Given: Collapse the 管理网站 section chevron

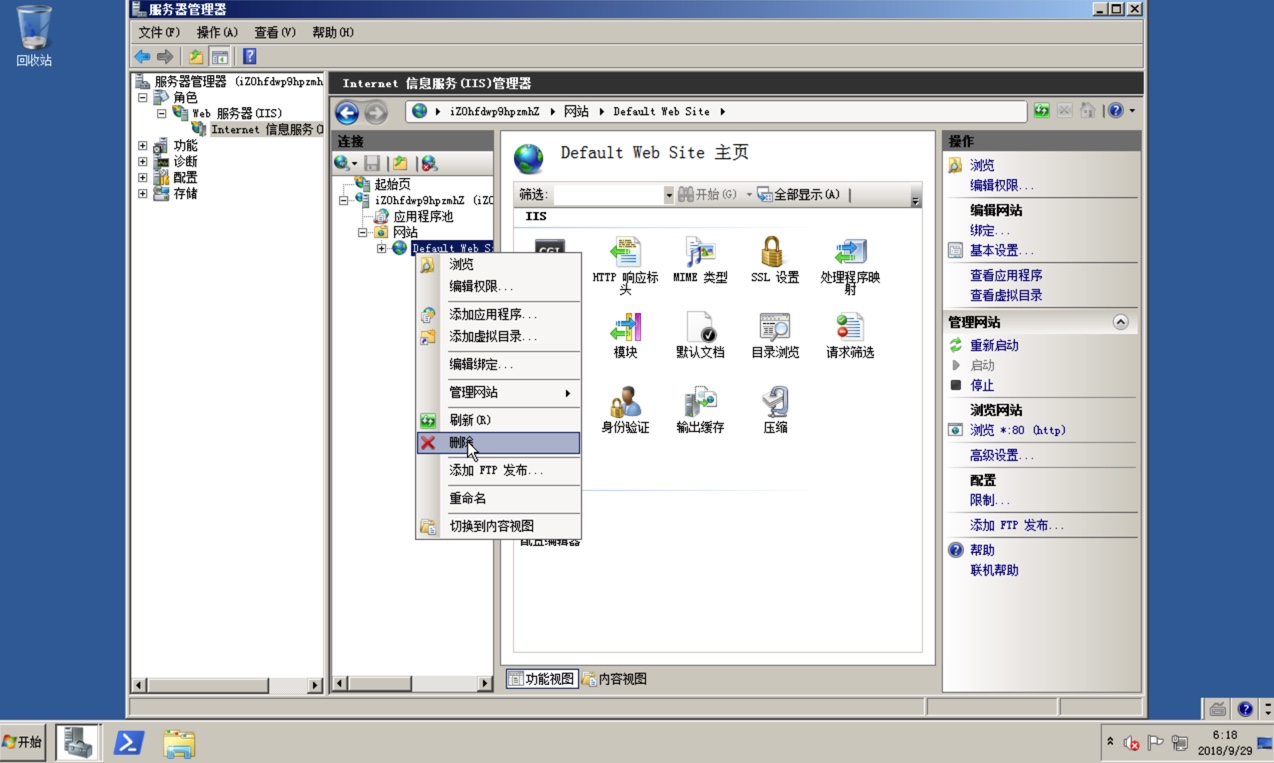Looking at the screenshot, I should coord(1120,322).
